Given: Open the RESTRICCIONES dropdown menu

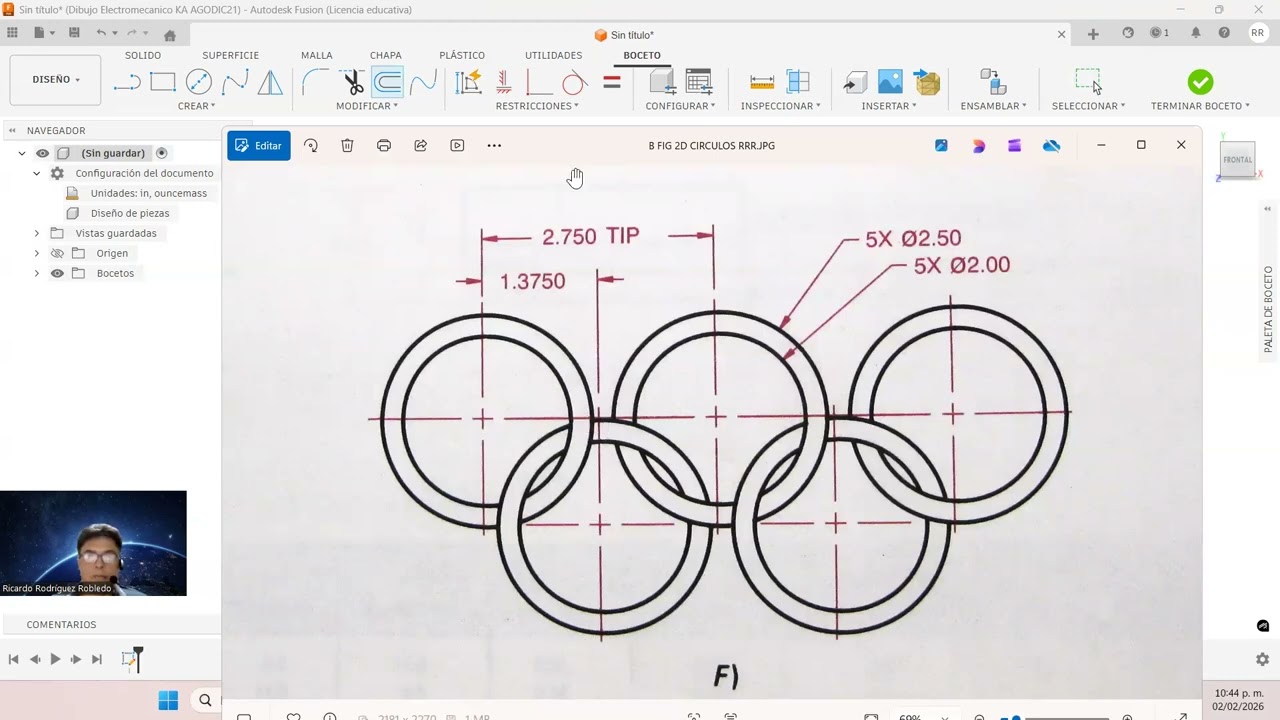Looking at the screenshot, I should click(x=538, y=106).
